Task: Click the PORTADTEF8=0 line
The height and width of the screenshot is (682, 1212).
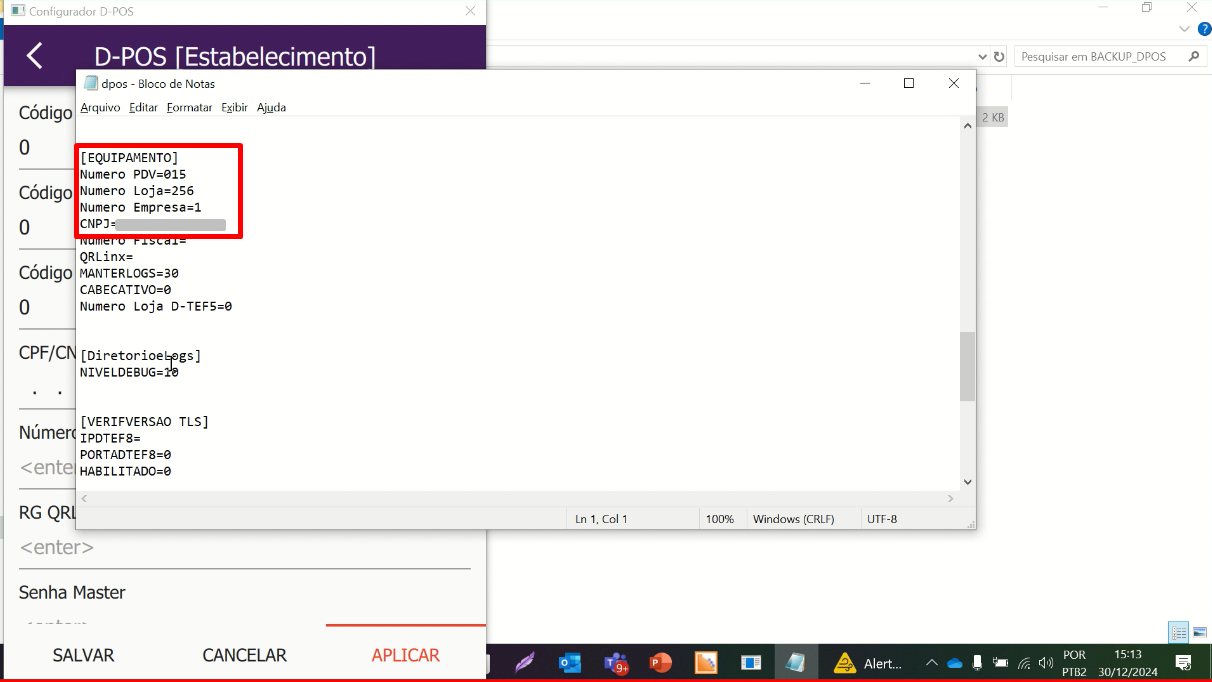Action: (x=125, y=454)
